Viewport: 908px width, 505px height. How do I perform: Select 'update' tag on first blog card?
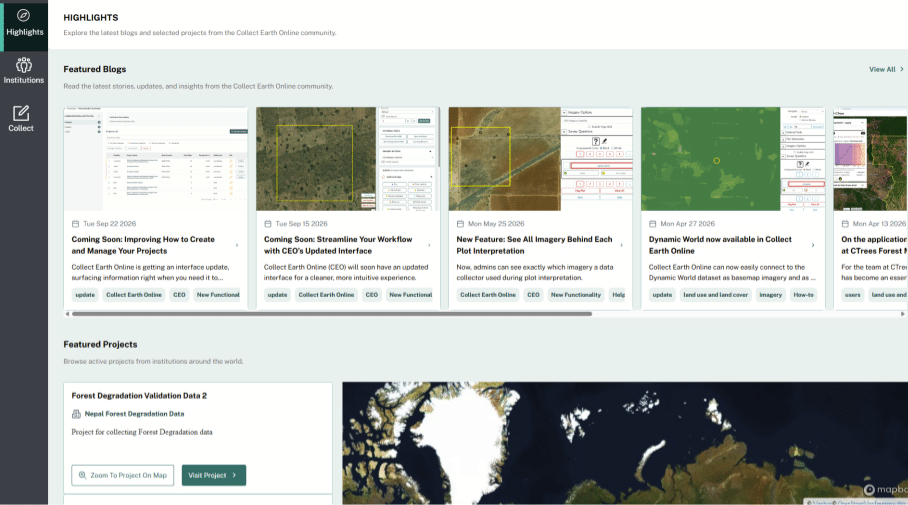pyautogui.click(x=85, y=295)
